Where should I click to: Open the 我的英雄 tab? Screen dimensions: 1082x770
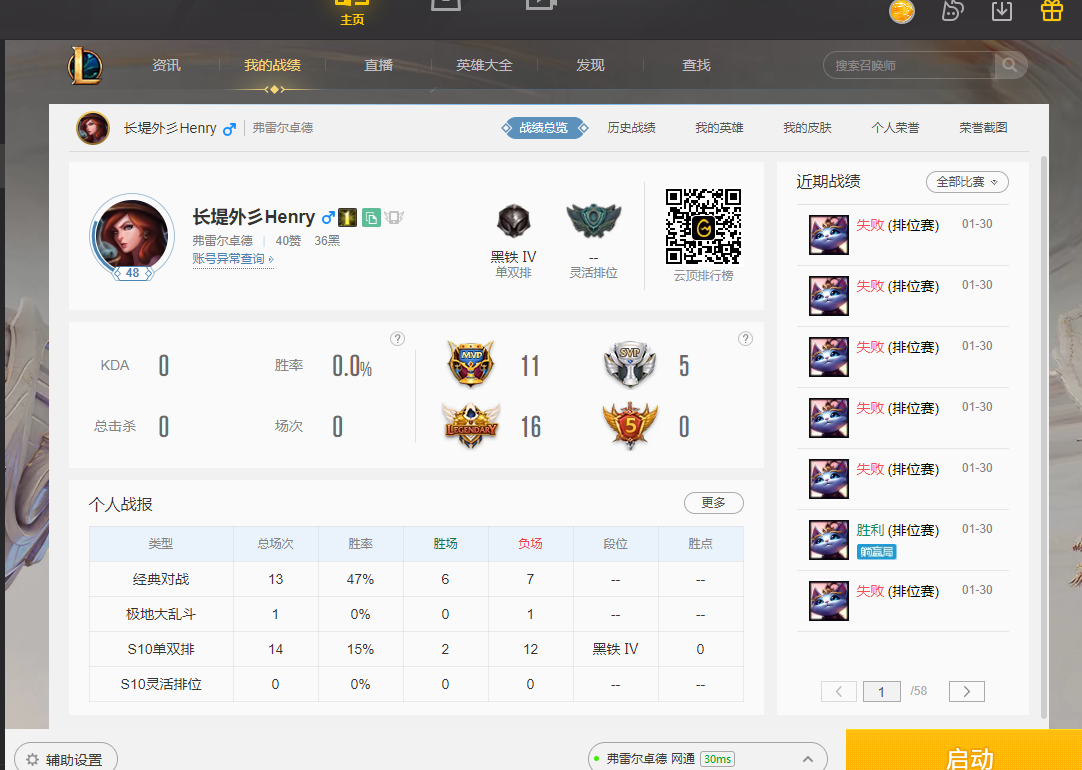[719, 128]
